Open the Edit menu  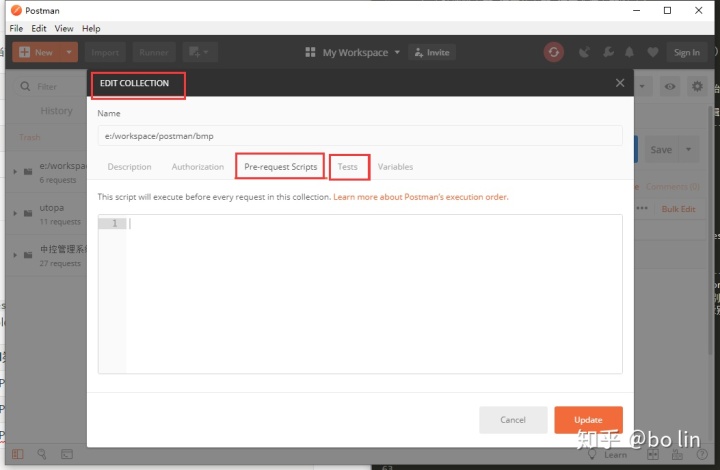[x=39, y=28]
